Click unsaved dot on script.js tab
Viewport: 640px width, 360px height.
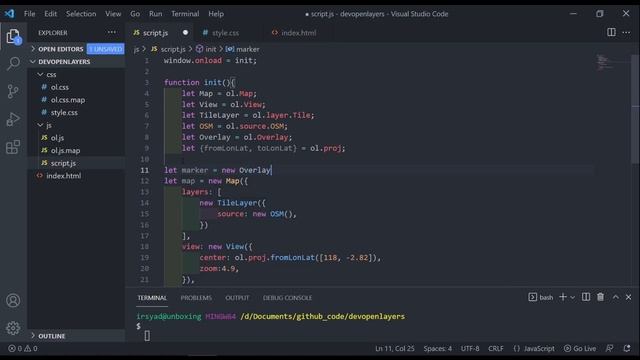coord(185,32)
